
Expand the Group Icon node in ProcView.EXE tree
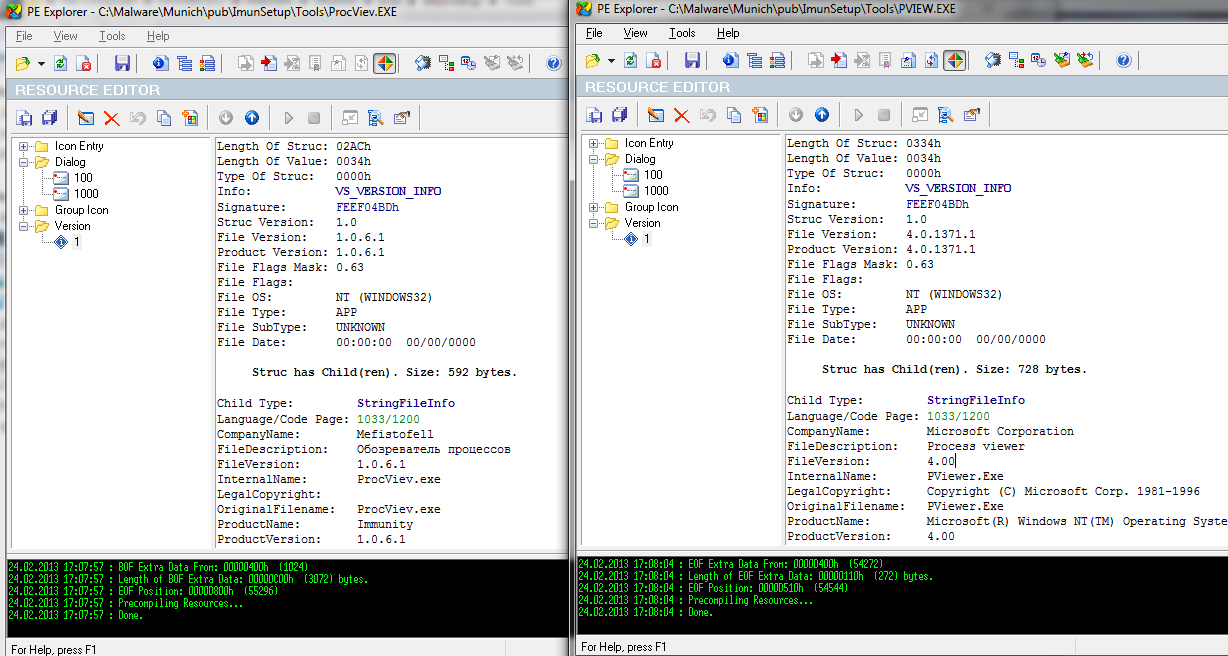pos(24,210)
